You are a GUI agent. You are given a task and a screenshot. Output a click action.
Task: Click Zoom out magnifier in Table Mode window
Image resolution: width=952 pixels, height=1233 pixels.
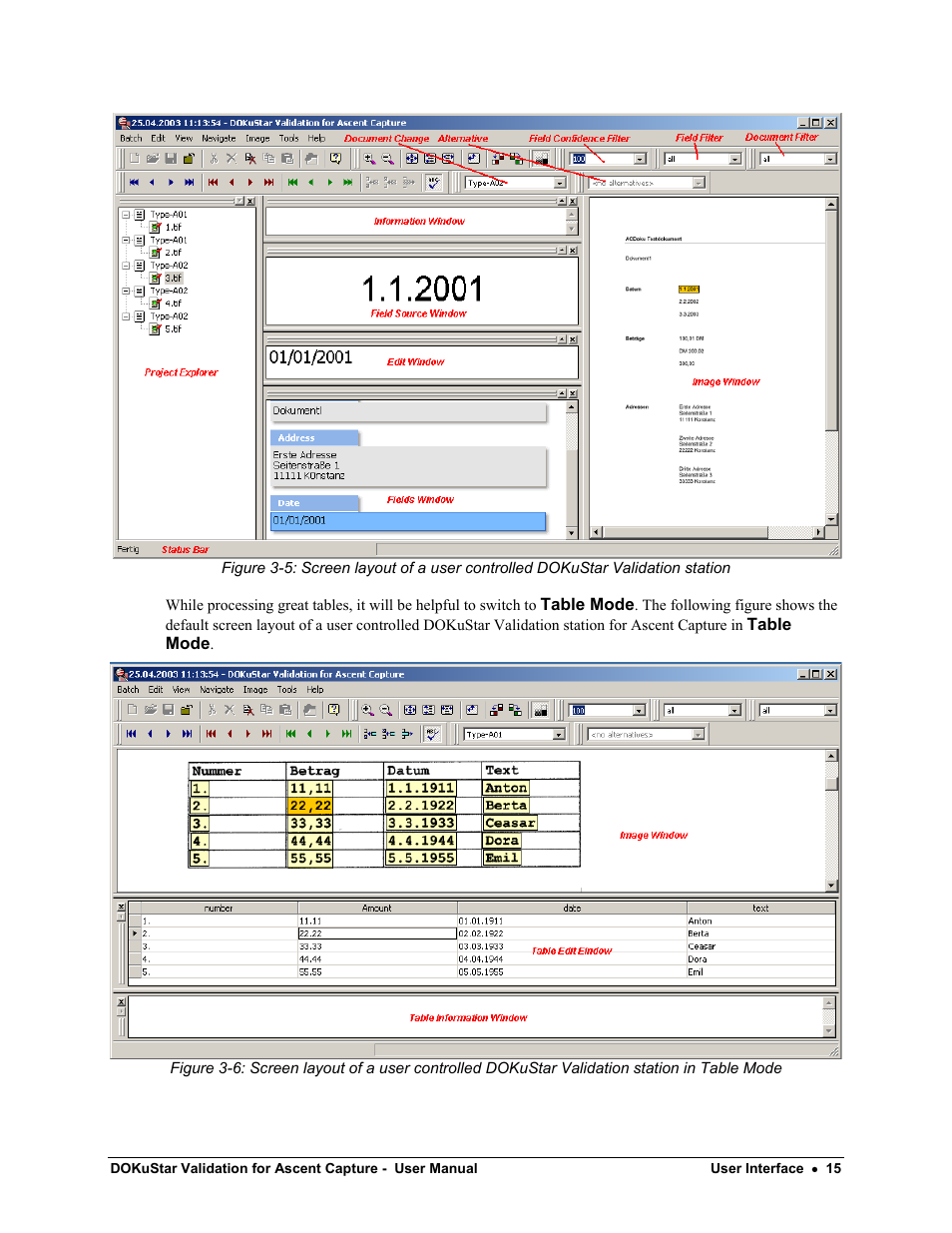(x=386, y=710)
